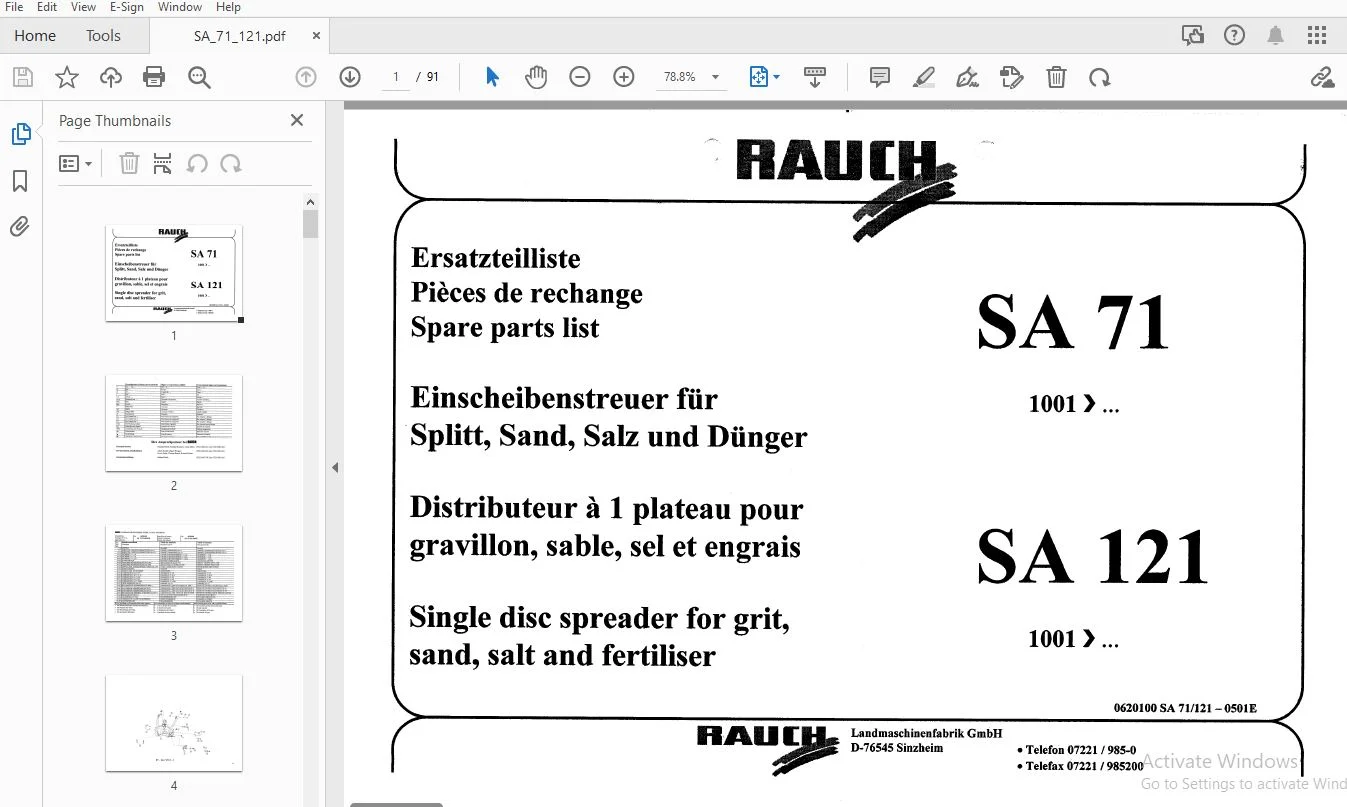The height and width of the screenshot is (807, 1347).
Task: Open the View menu
Action: click(83, 7)
